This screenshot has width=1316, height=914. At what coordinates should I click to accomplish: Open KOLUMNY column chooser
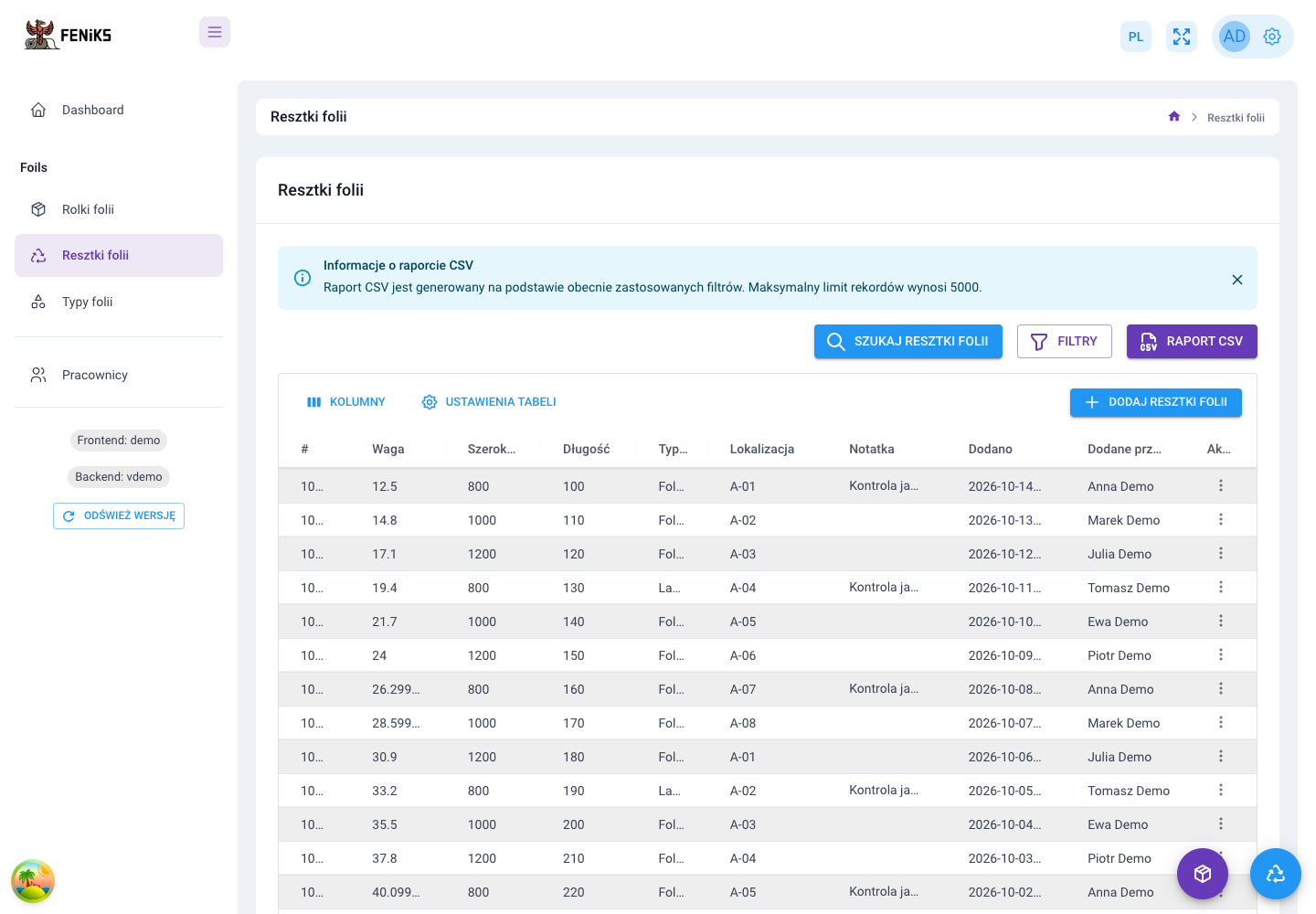[346, 402]
